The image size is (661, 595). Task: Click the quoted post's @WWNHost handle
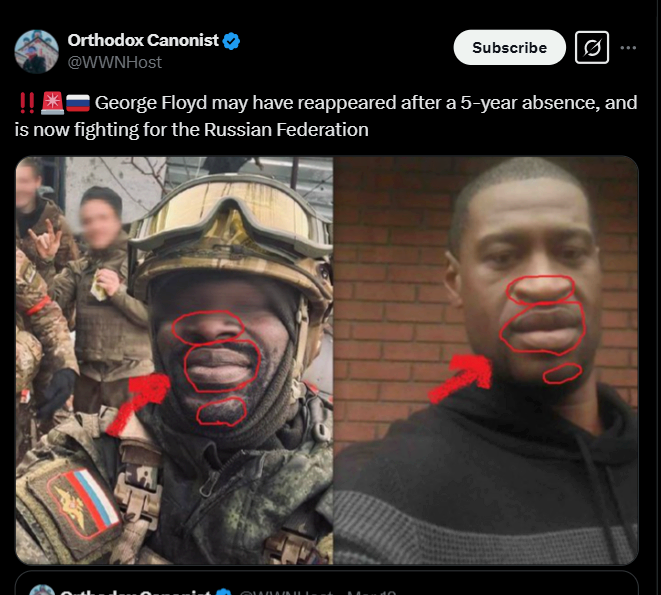(287, 592)
